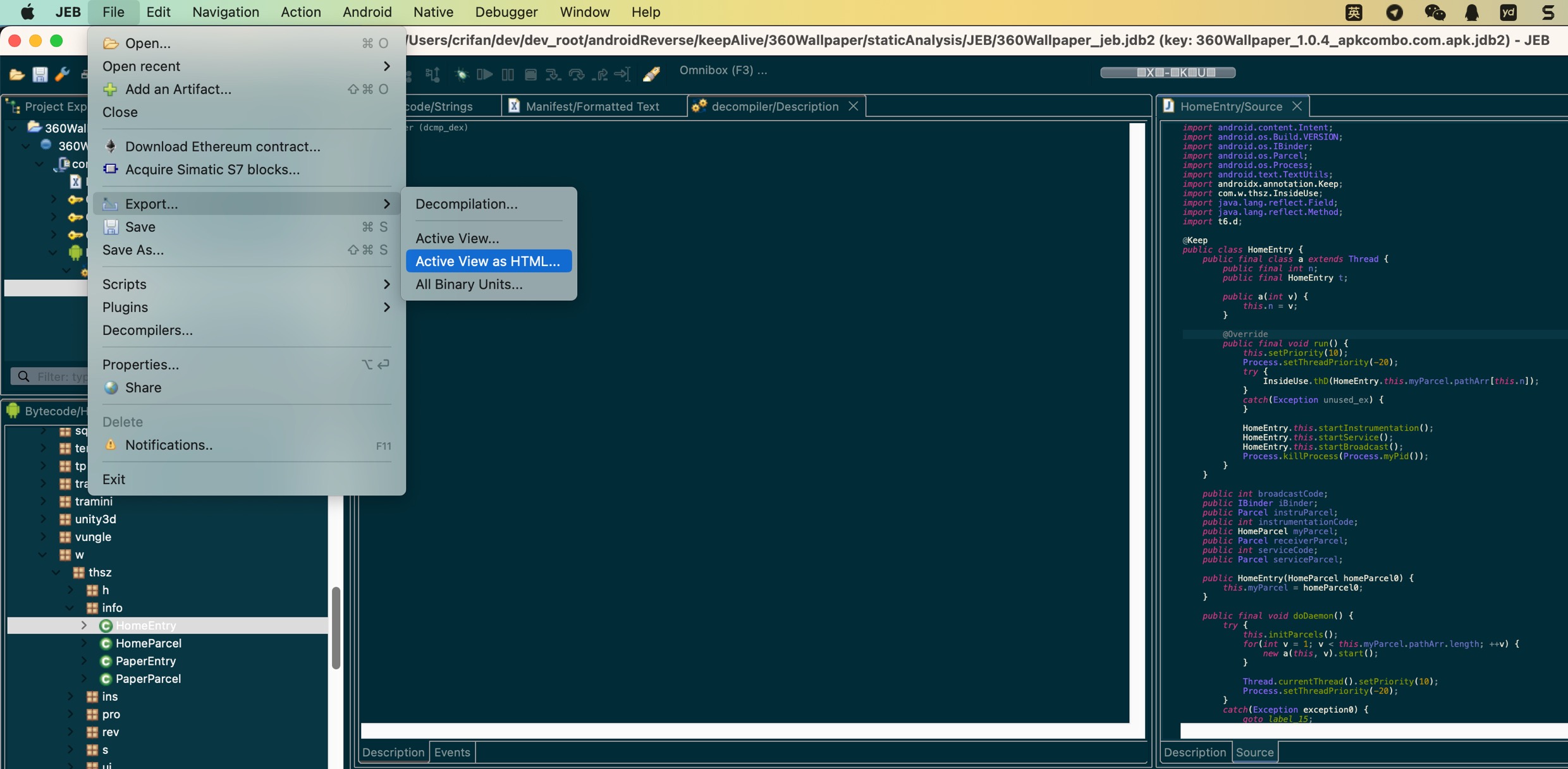Switch to Events tab at bottom
1568x769 pixels.
[452, 752]
